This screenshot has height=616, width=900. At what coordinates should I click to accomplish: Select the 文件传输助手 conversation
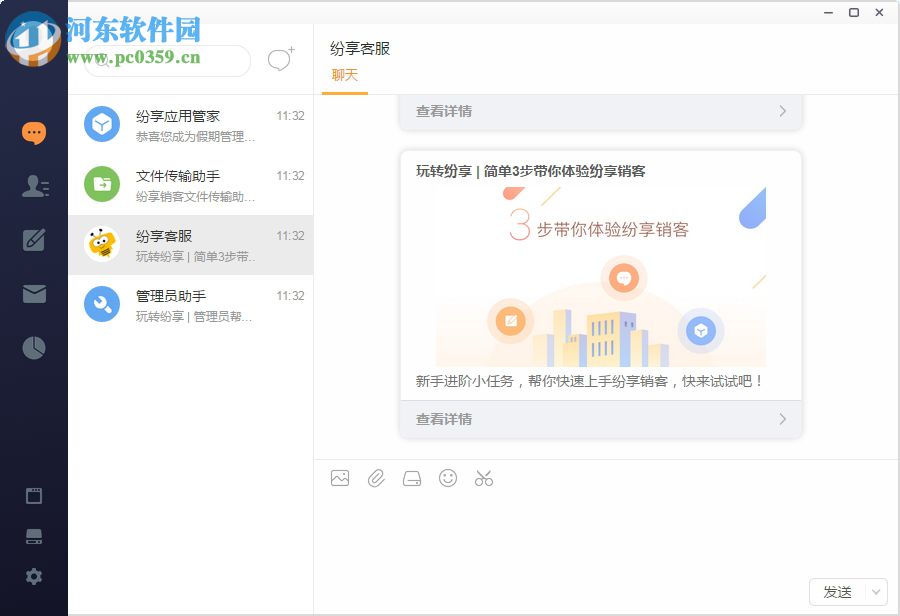(190, 185)
